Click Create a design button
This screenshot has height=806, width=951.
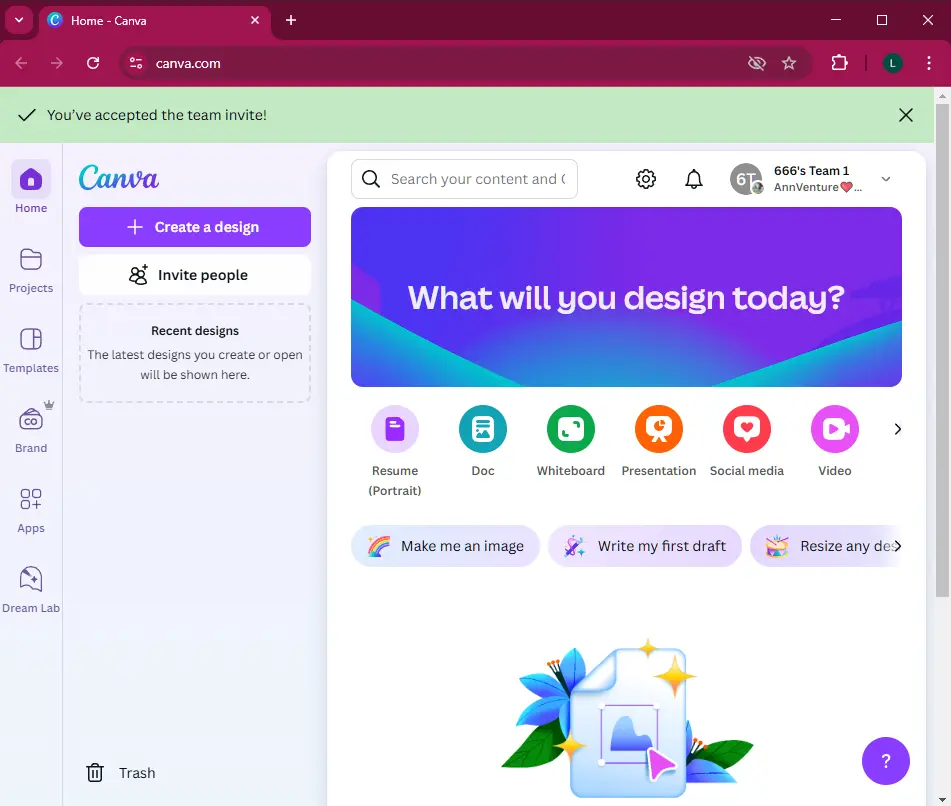(195, 227)
